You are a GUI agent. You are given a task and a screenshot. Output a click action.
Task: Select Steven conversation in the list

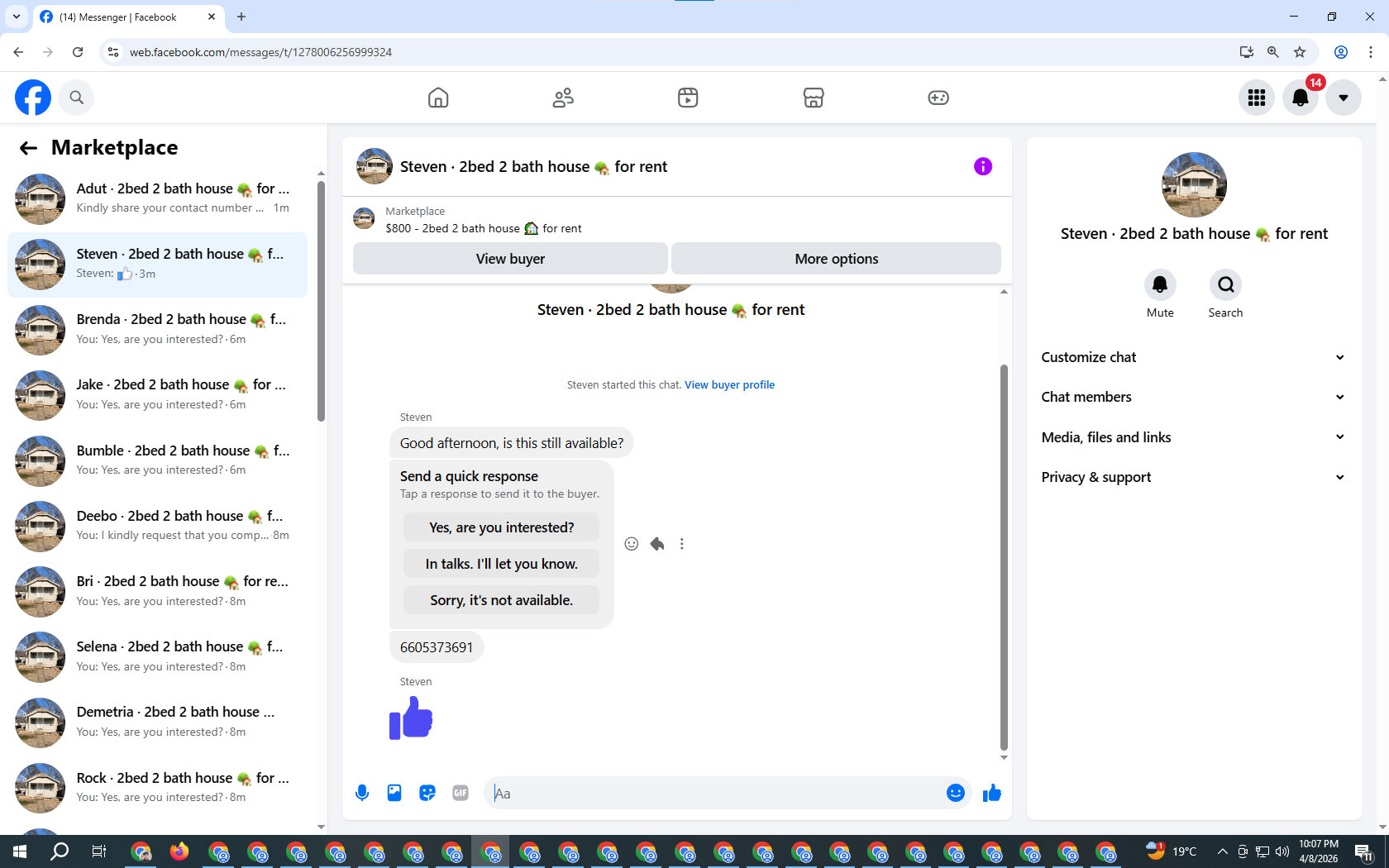click(x=157, y=265)
